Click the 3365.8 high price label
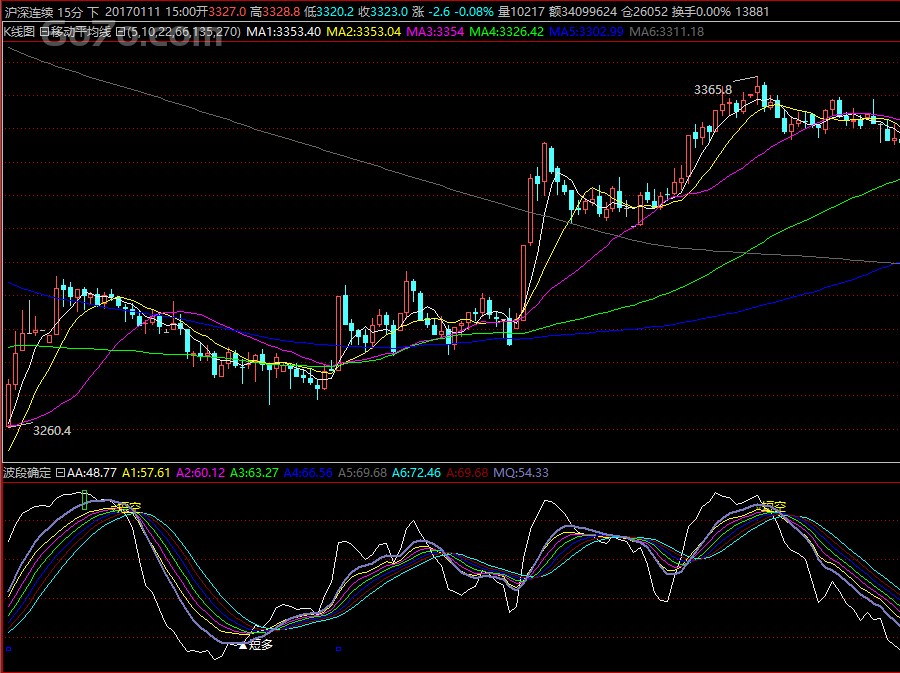The height and width of the screenshot is (673, 900). pos(713,90)
